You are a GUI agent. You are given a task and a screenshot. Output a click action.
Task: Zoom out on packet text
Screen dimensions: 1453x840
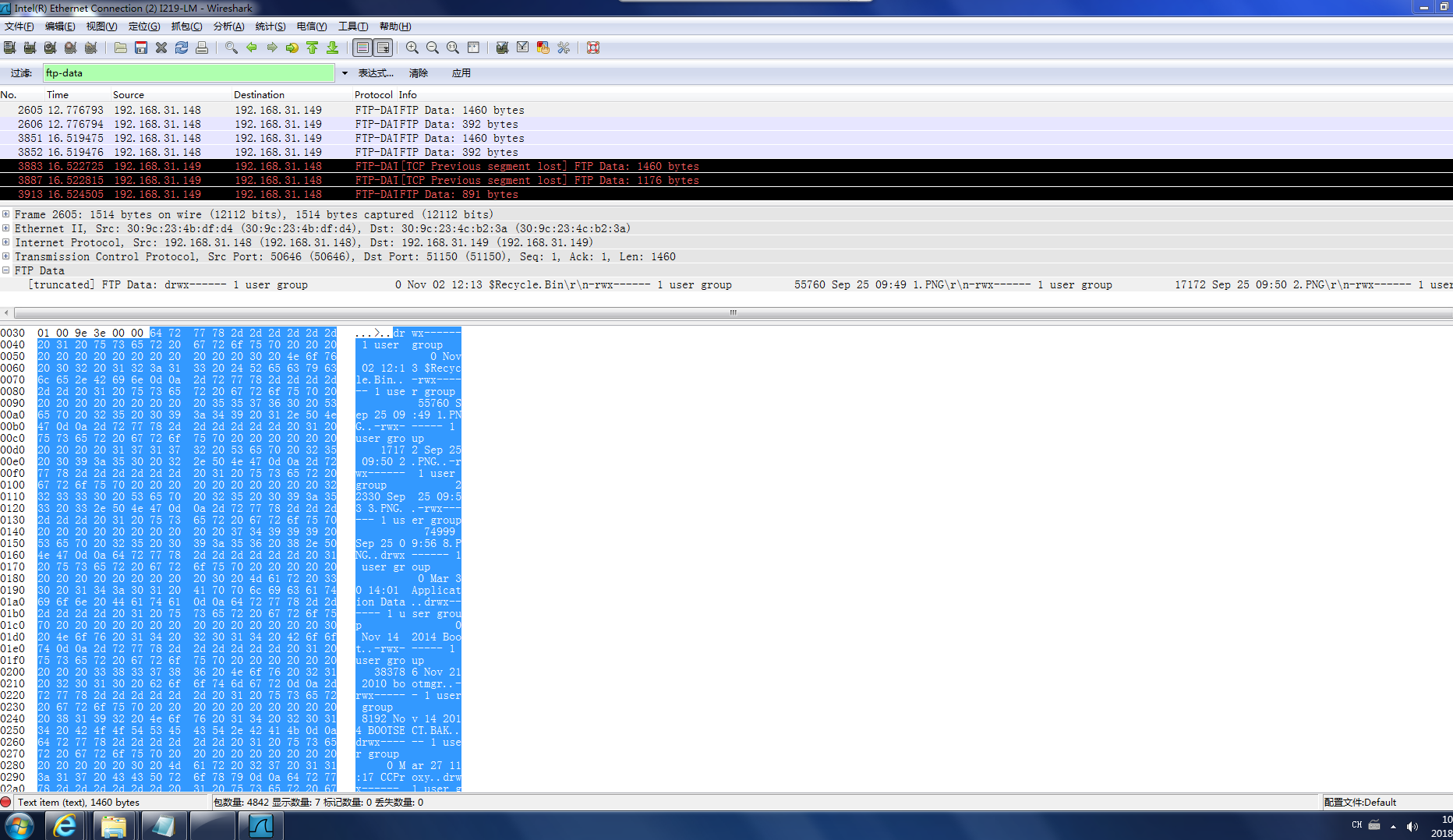tap(432, 48)
